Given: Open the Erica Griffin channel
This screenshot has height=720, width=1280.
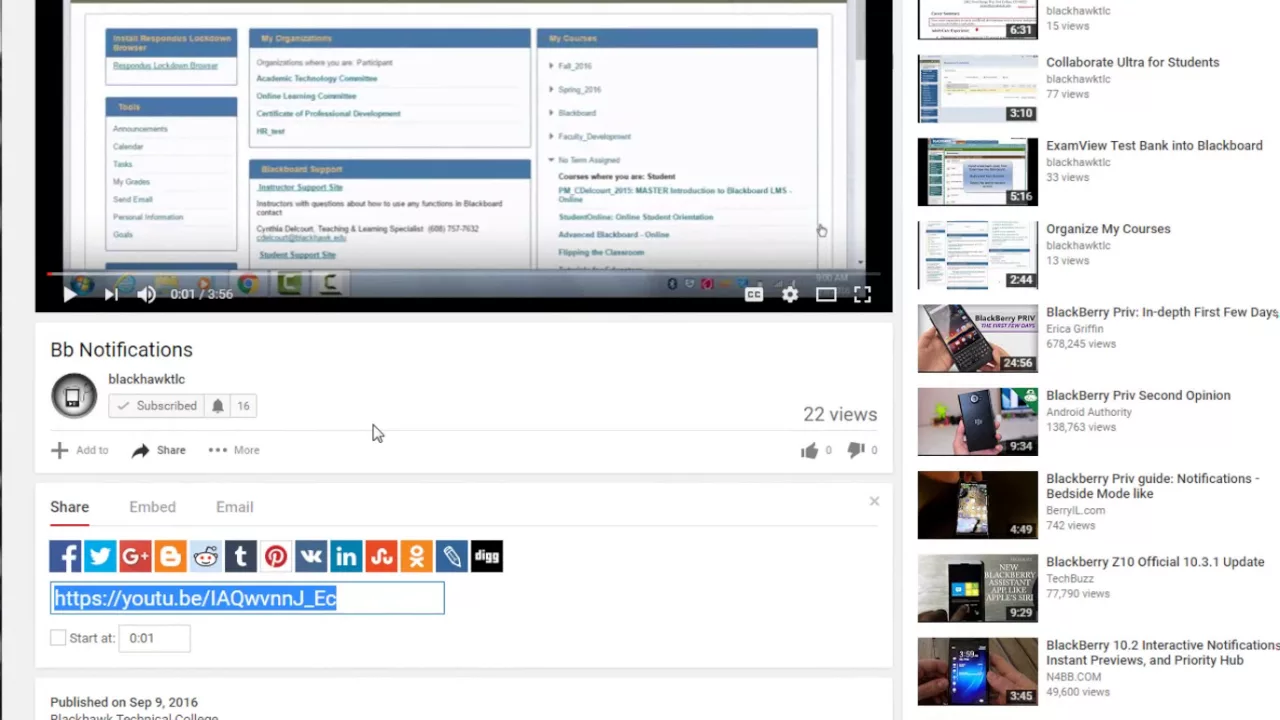Looking at the screenshot, I should point(1075,328).
